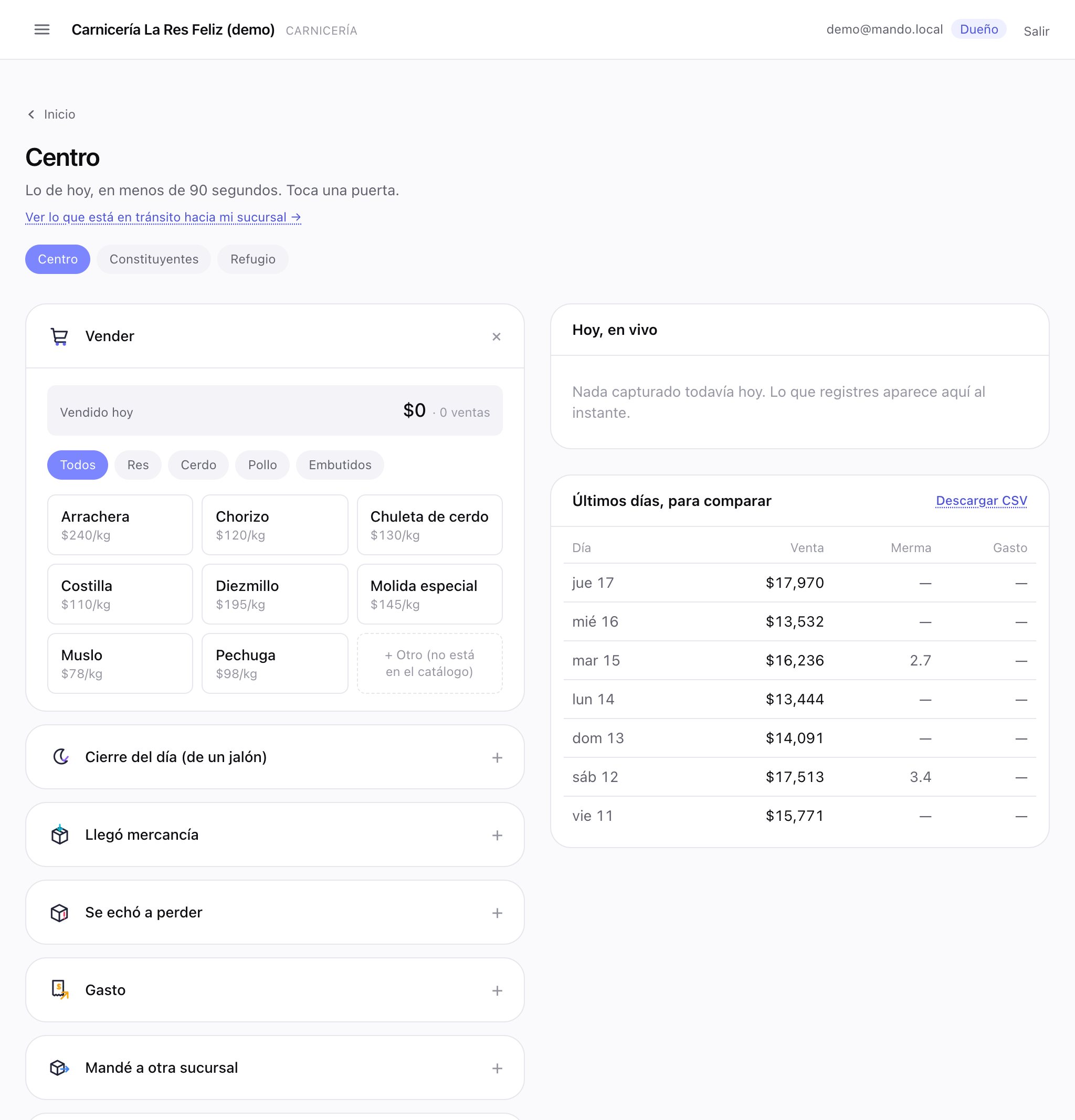Click the Merma column header
This screenshot has width=1075, height=1120.
[x=911, y=548]
